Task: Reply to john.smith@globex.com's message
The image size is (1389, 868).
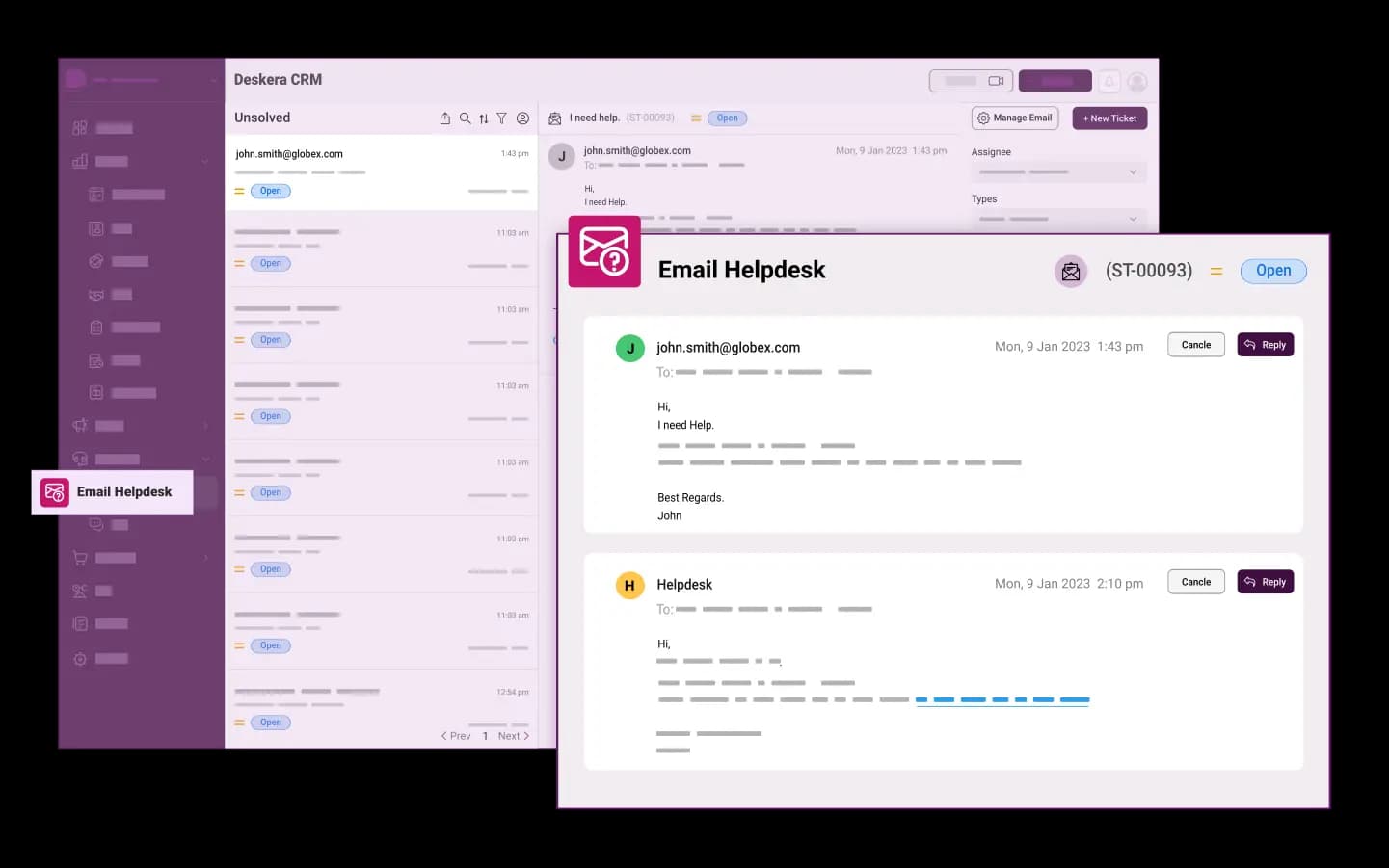Action: point(1265,345)
